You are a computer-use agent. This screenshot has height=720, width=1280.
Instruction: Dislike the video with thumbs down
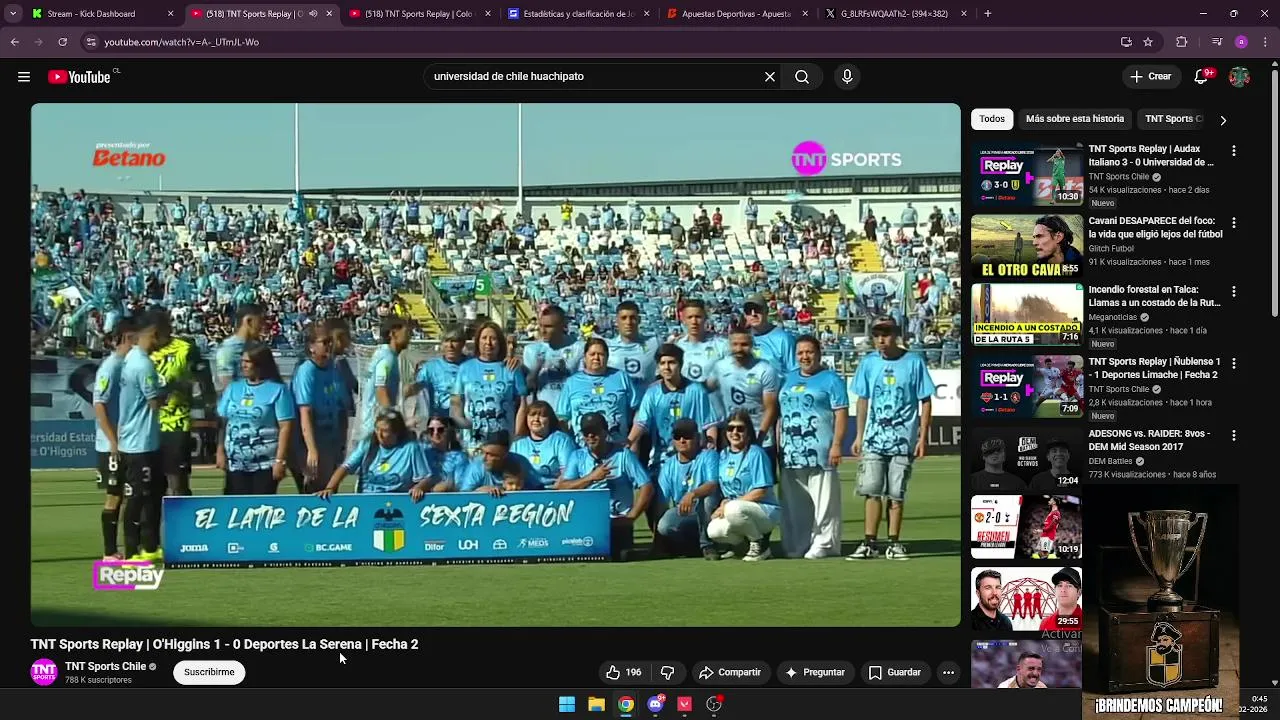tap(667, 673)
